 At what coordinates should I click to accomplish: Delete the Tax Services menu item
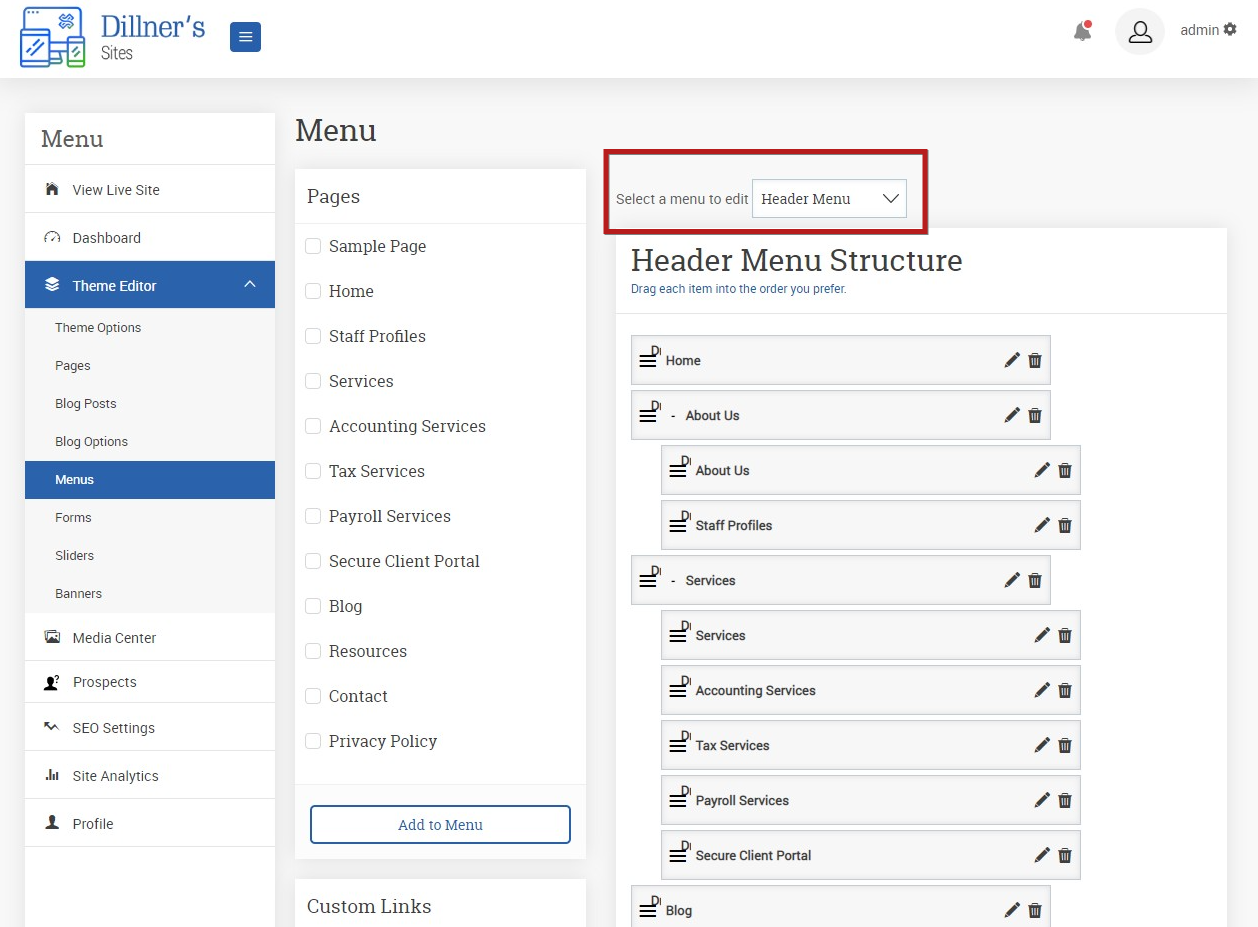point(1065,745)
